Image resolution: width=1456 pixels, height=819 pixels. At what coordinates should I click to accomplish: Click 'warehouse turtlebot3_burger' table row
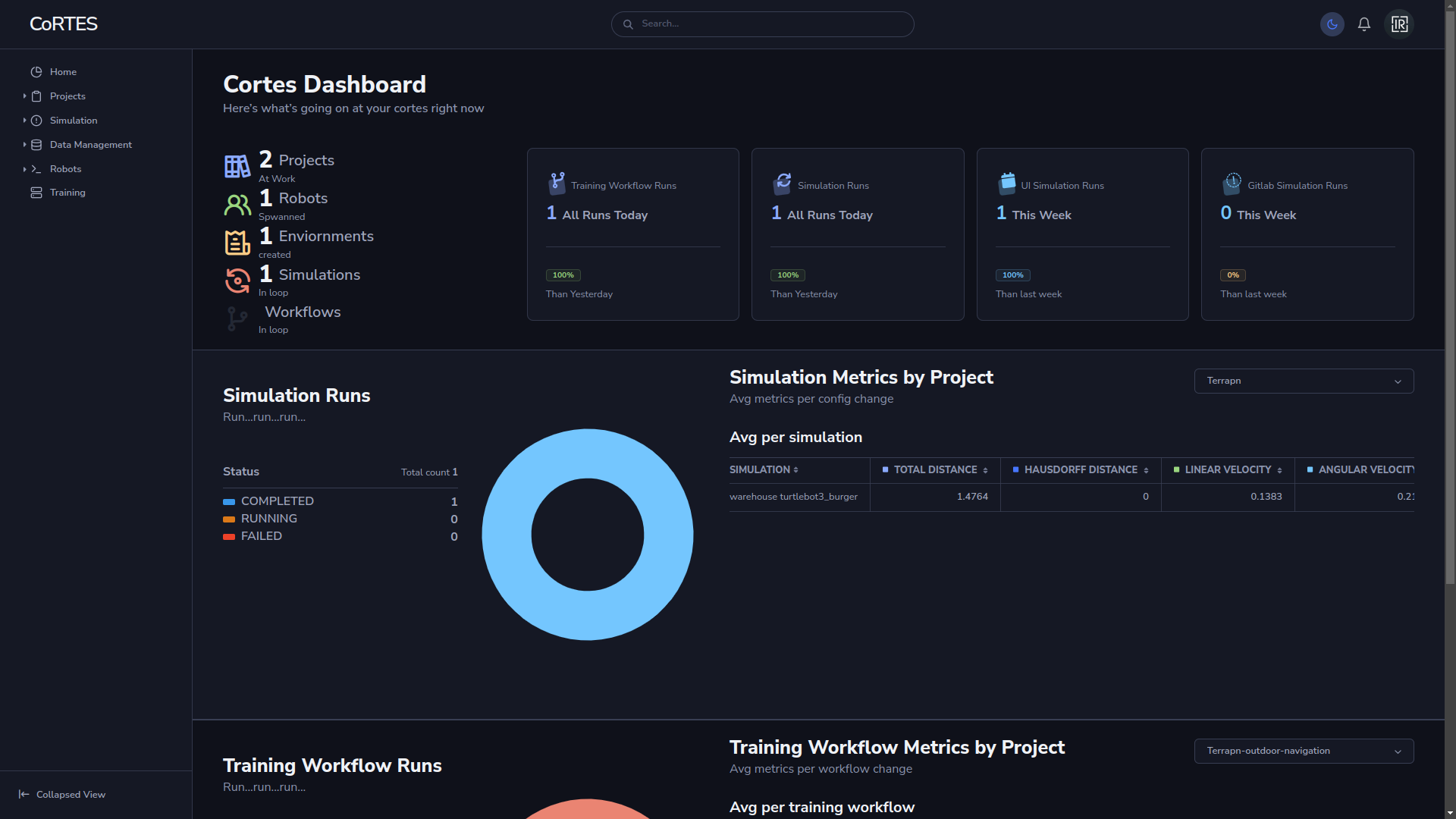(x=1072, y=497)
